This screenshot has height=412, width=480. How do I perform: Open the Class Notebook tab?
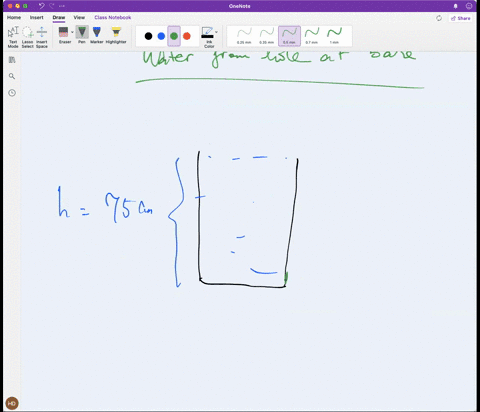pos(113,18)
